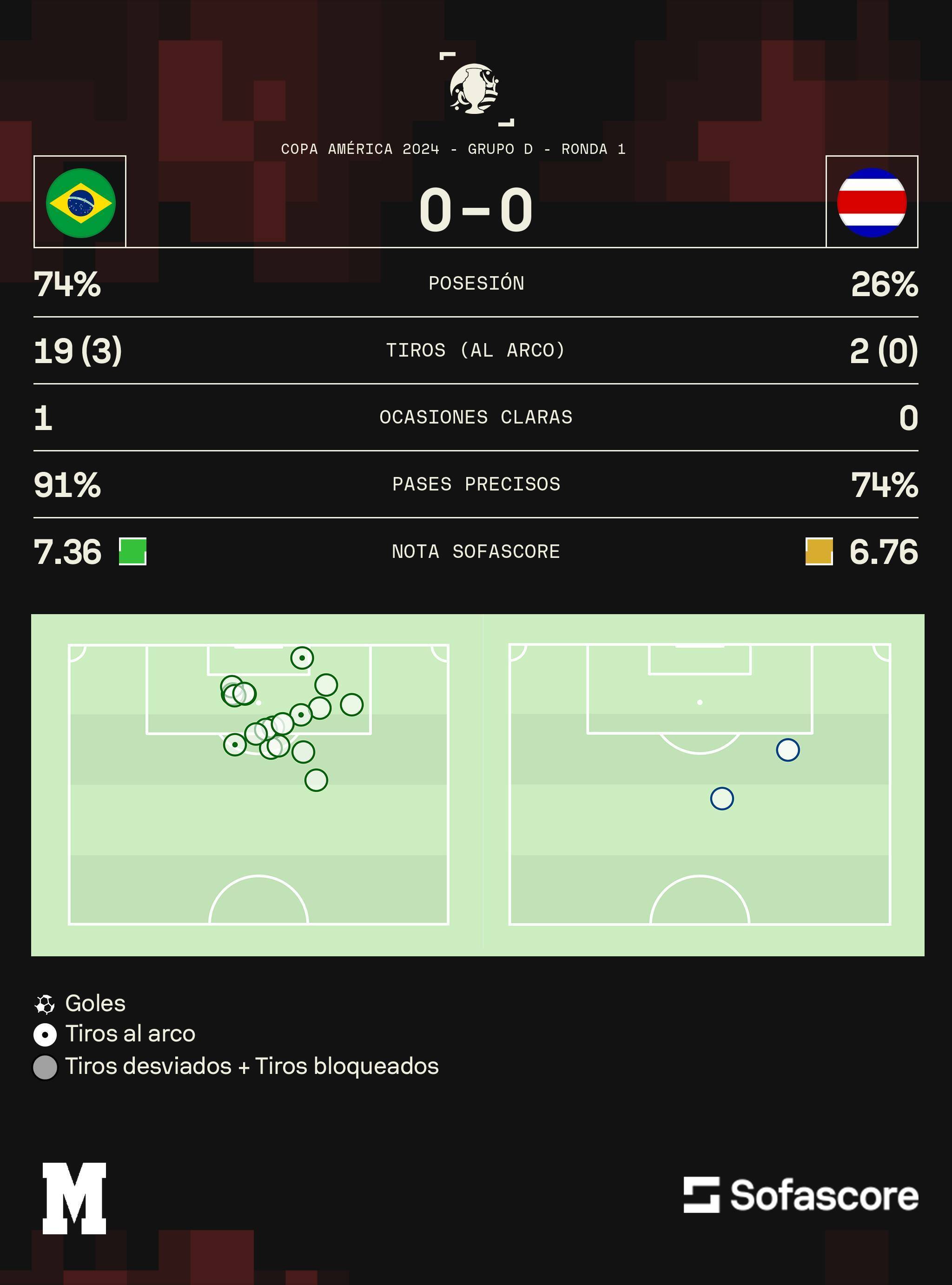Click the OCASIONES CLARAS stat label

point(476,417)
